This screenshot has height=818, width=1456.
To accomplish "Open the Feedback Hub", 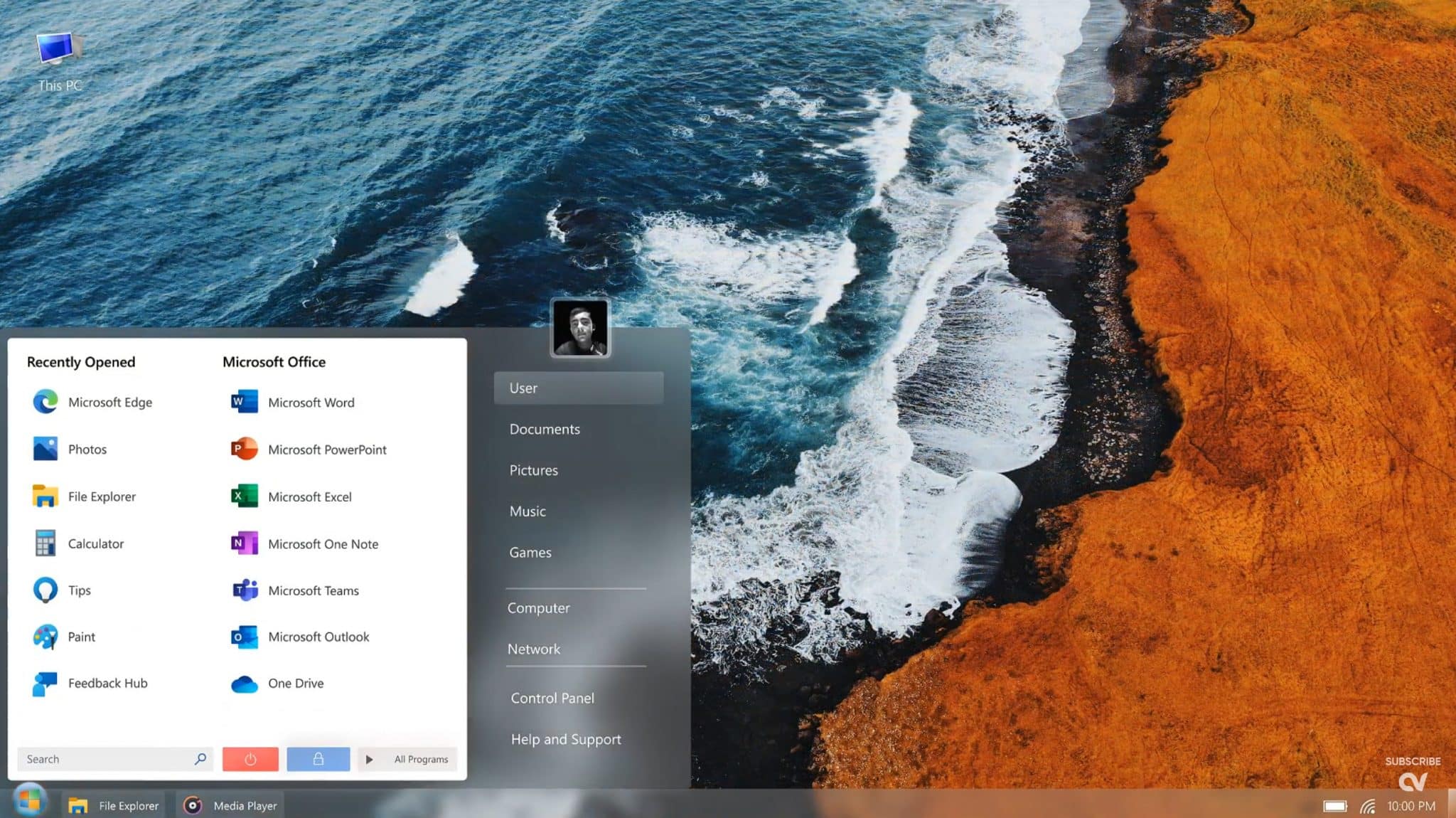I will click(107, 683).
